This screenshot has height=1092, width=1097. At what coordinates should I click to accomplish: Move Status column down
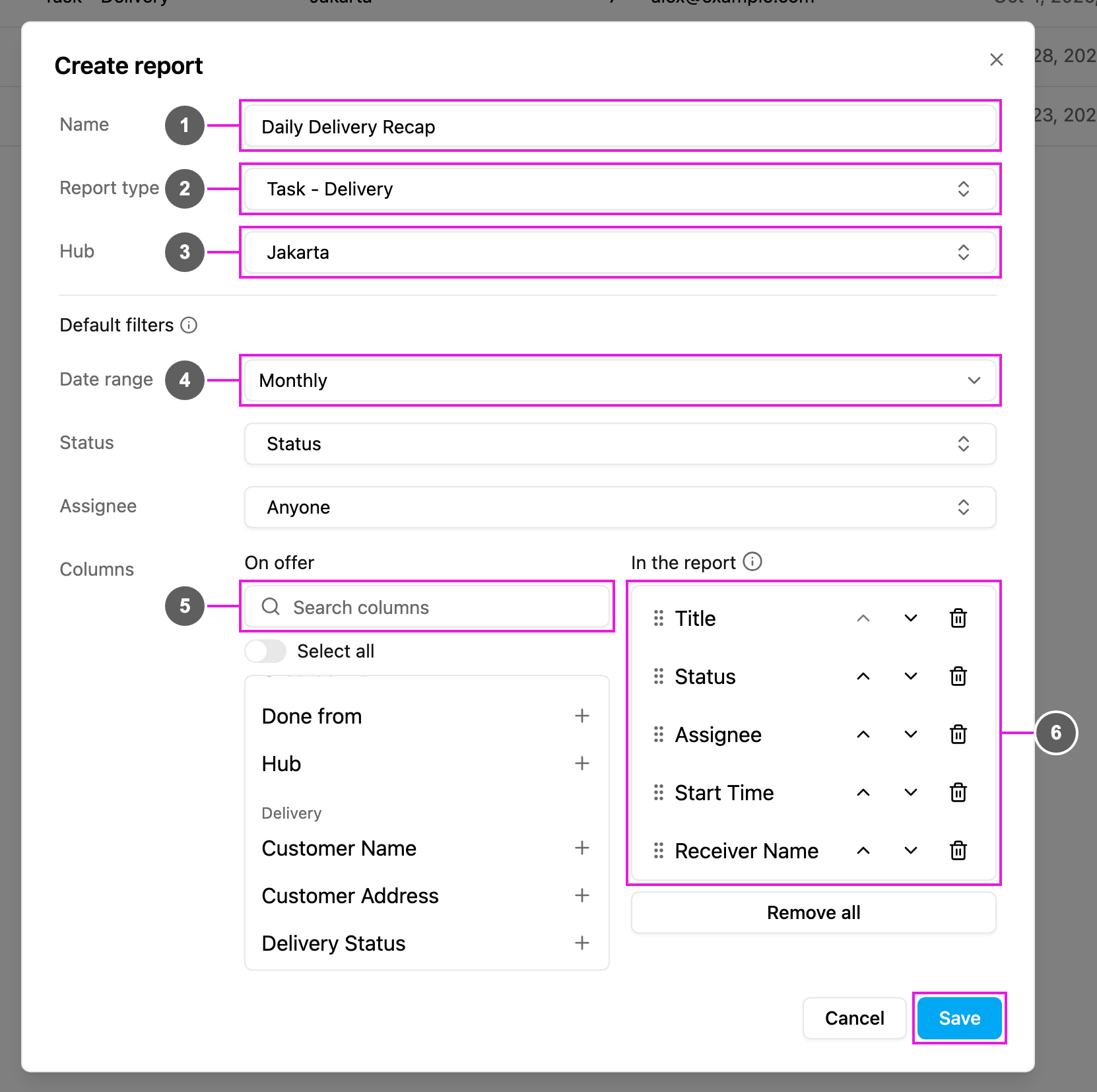pyautogui.click(x=911, y=677)
